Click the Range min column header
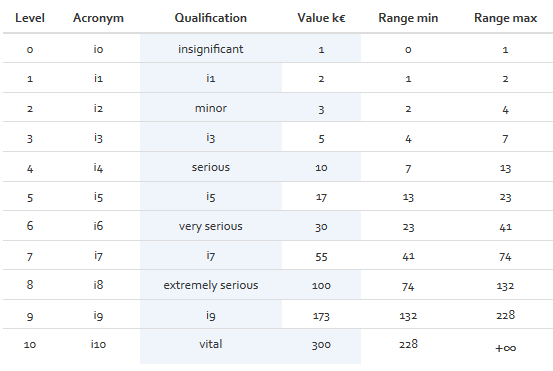553x371 pixels. pyautogui.click(x=408, y=18)
